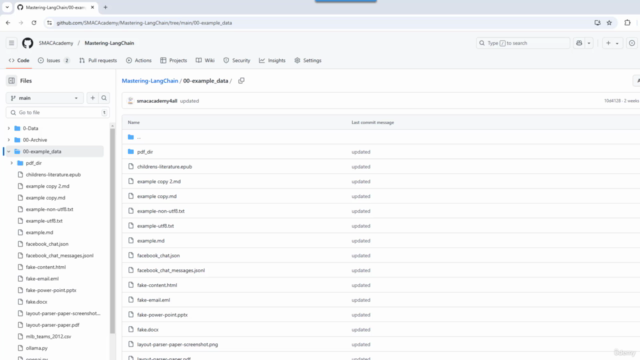
Task: Select mlb_teams_2012.csv in sidebar tree
Action: point(48,336)
